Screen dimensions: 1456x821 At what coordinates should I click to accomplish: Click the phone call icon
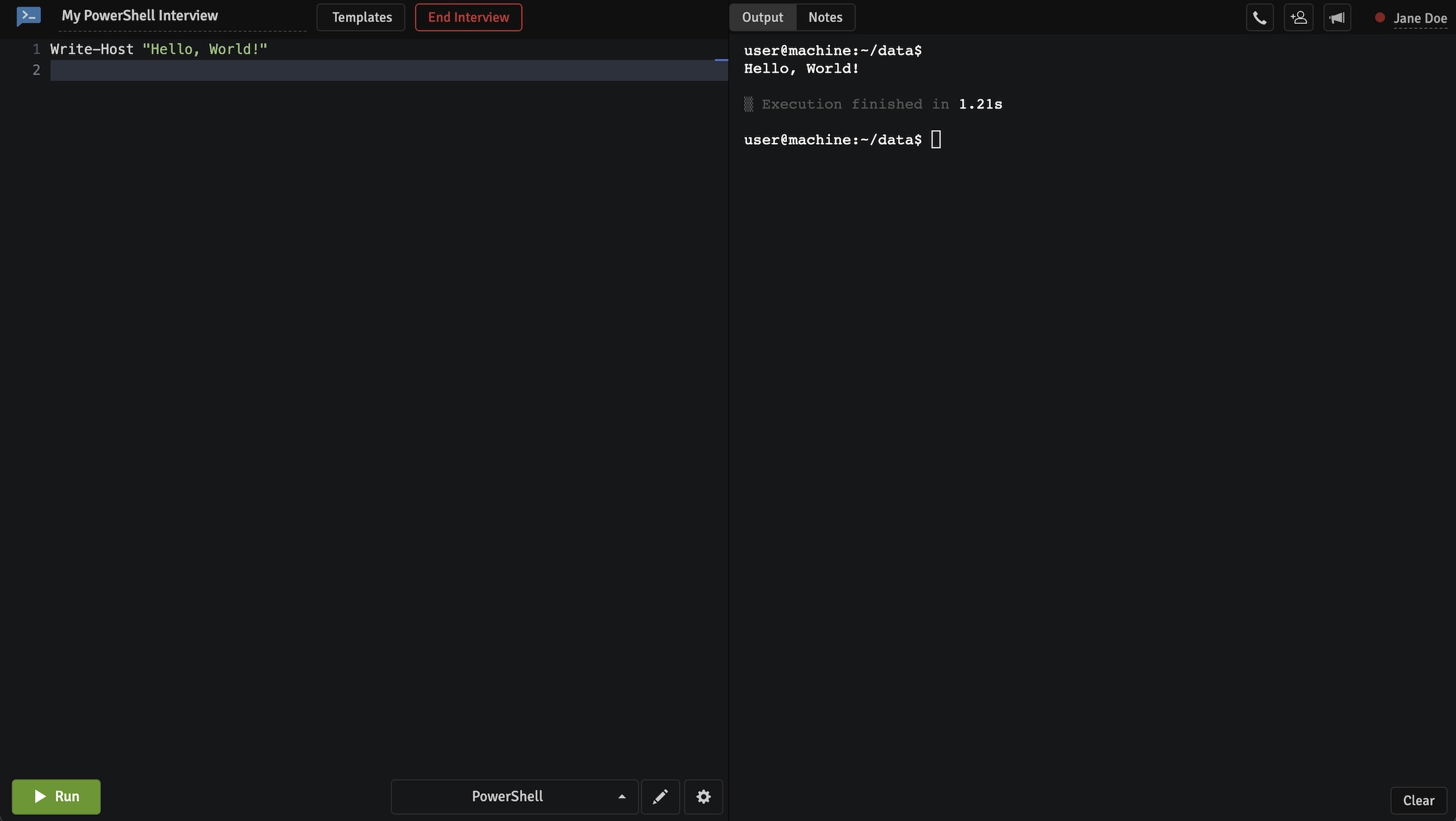pyautogui.click(x=1259, y=17)
